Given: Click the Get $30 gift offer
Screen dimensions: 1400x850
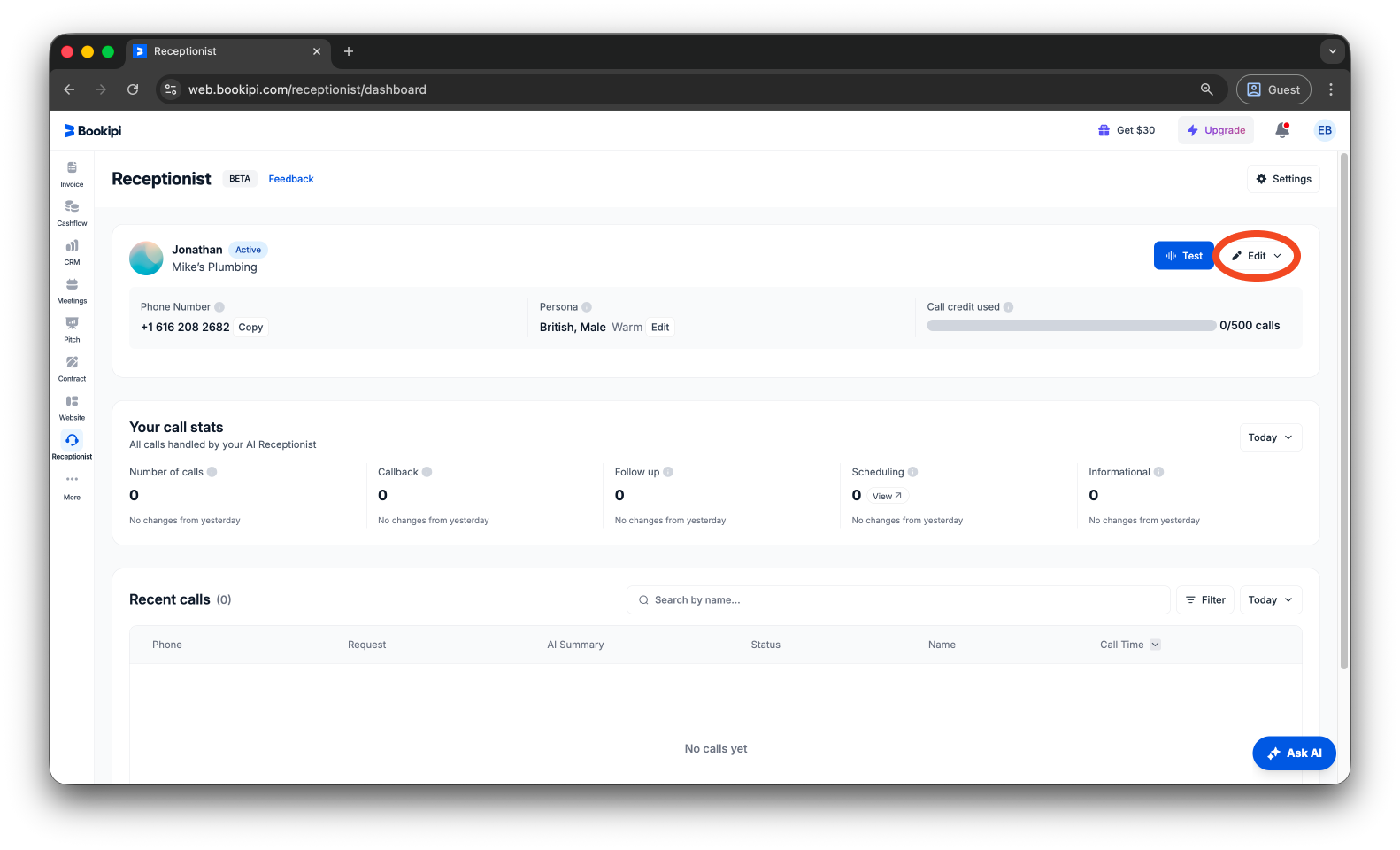Looking at the screenshot, I should coord(1127,130).
